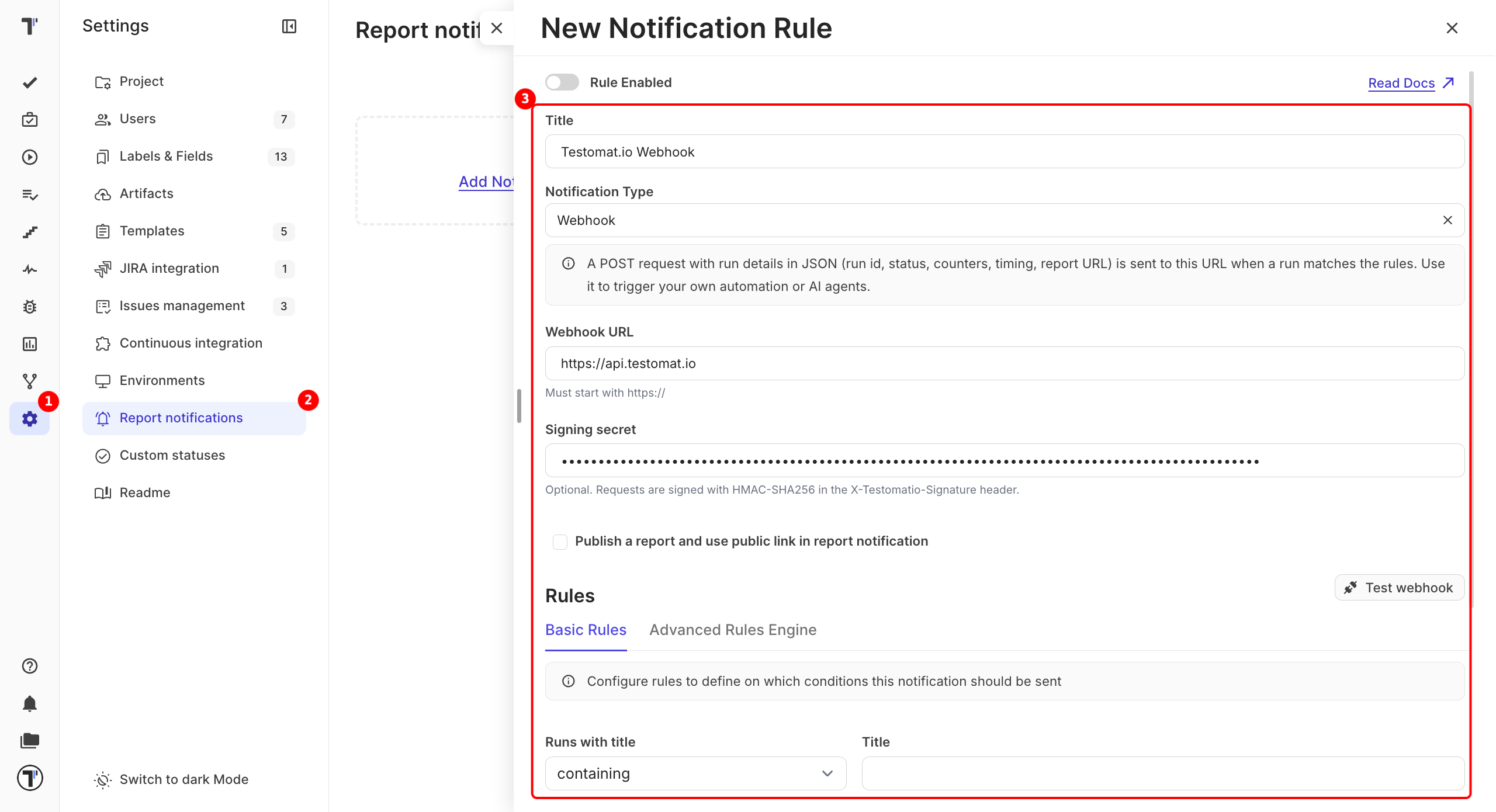
Task: Open Templates settings item
Action: pyautogui.click(x=194, y=231)
